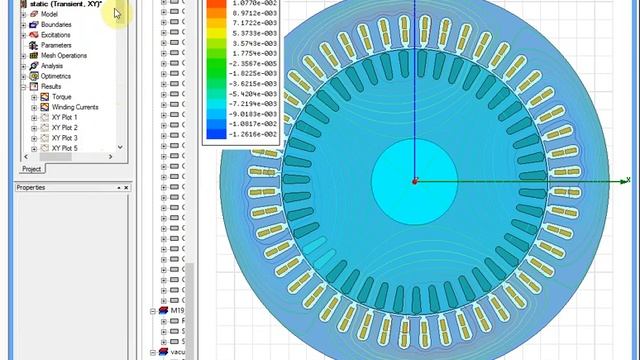Click legend value -1.0817e-002
Screen dimensions: 640x360
point(253,124)
